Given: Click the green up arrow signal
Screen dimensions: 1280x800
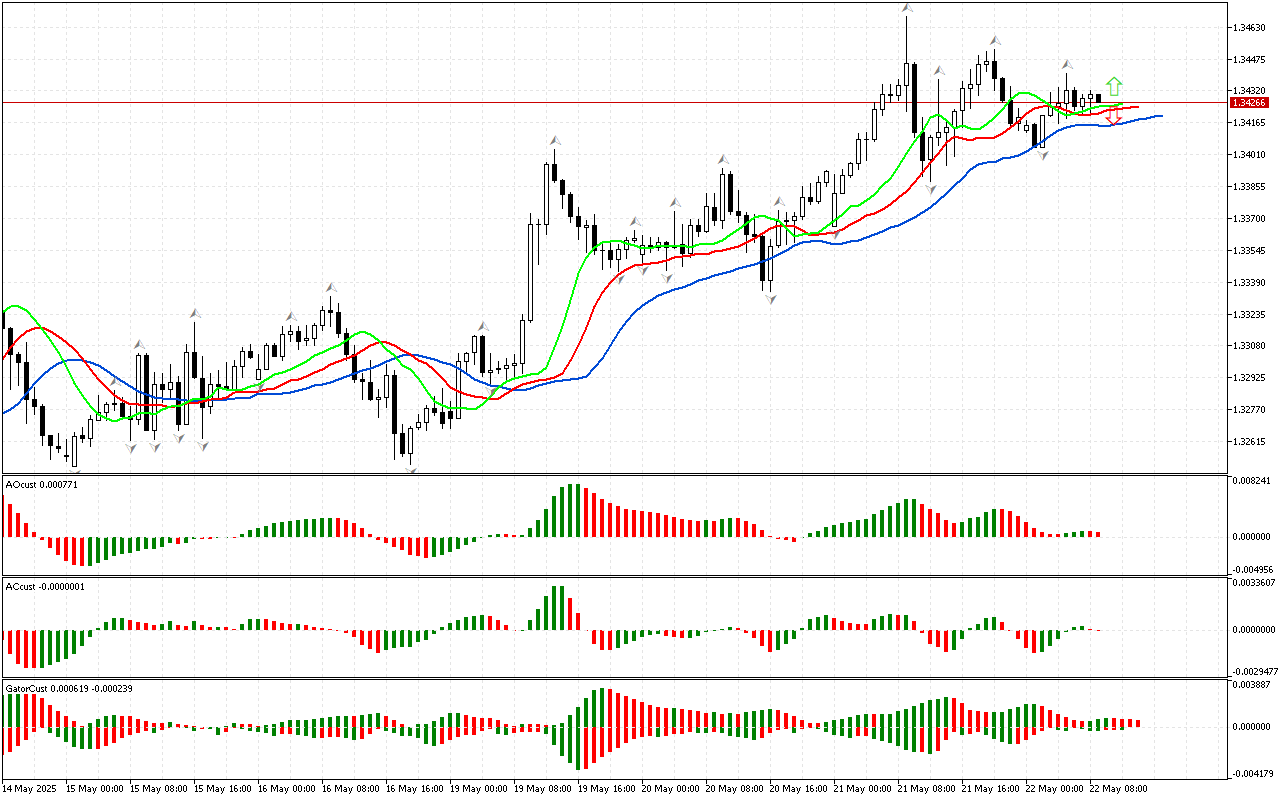Looking at the screenshot, I should [x=1114, y=86].
